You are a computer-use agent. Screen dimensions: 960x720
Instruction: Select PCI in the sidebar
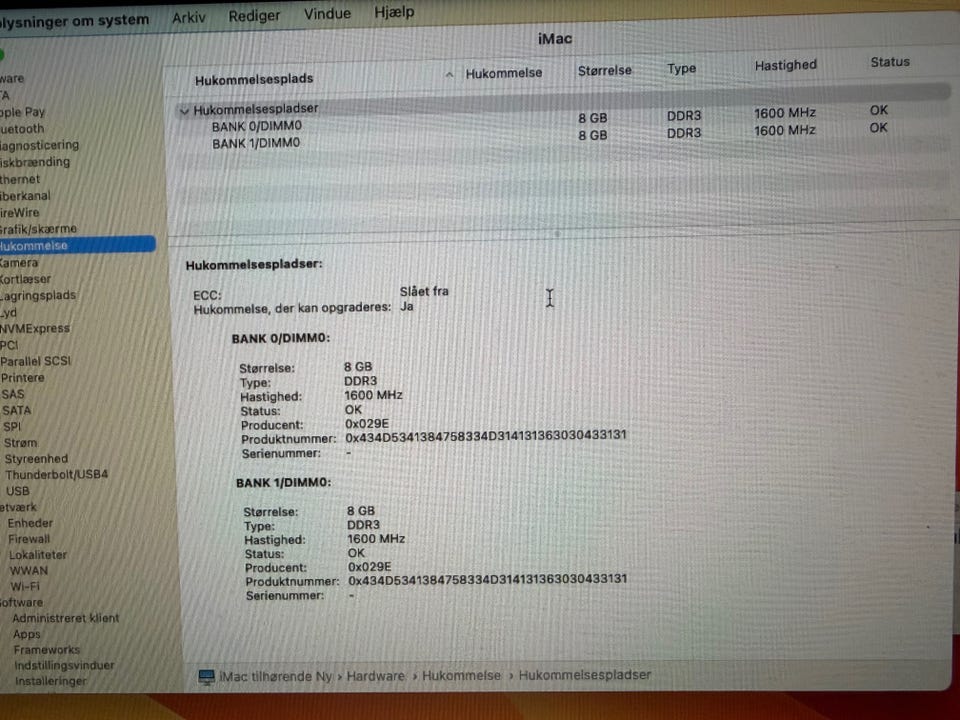click(x=9, y=345)
